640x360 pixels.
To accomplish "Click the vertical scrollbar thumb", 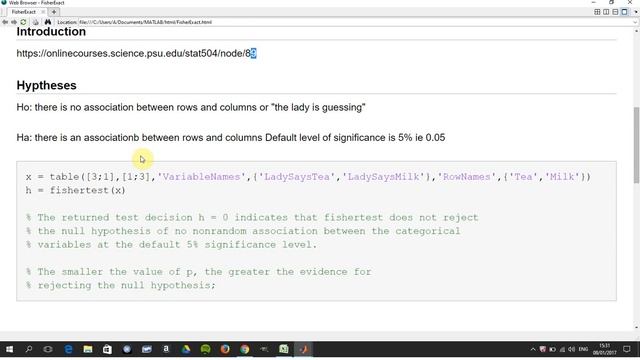I will click(x=636, y=145).
